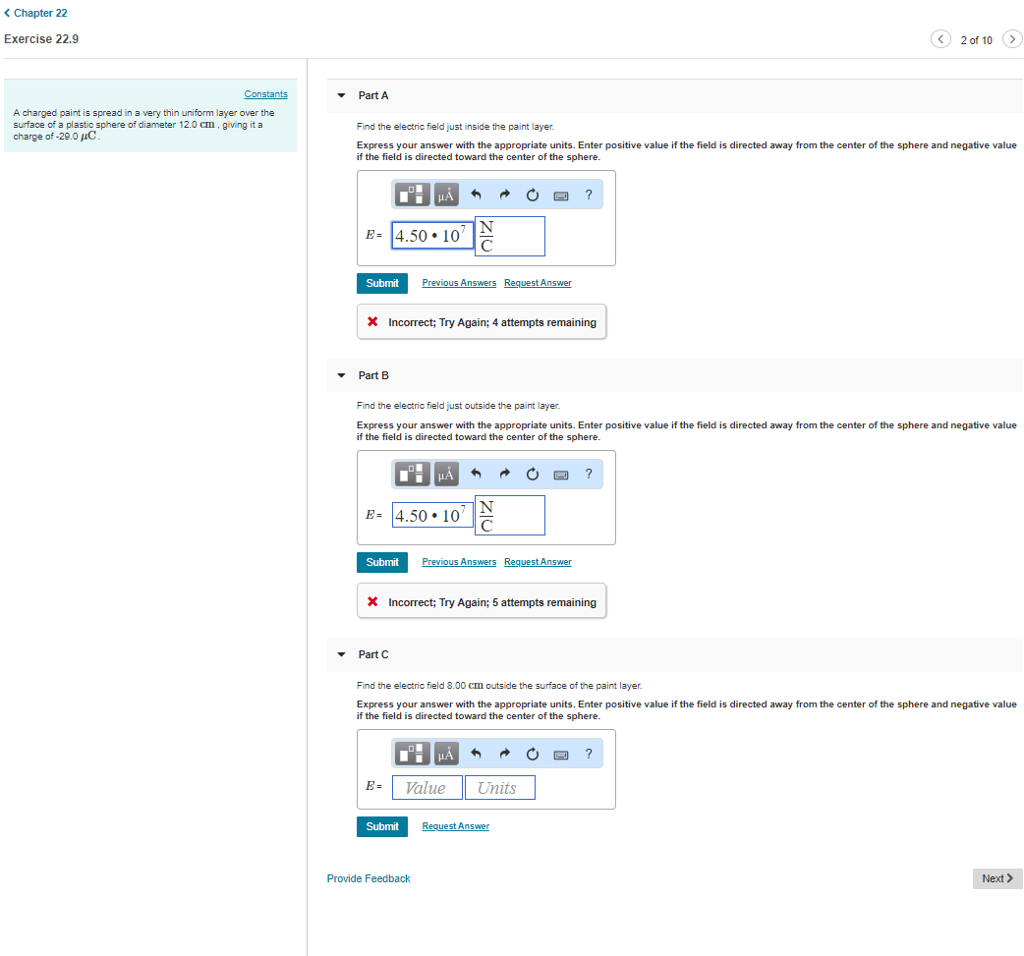Click the undo icon in Part A equation toolbar
The width and height of the screenshot is (1024, 956).
coord(476,194)
